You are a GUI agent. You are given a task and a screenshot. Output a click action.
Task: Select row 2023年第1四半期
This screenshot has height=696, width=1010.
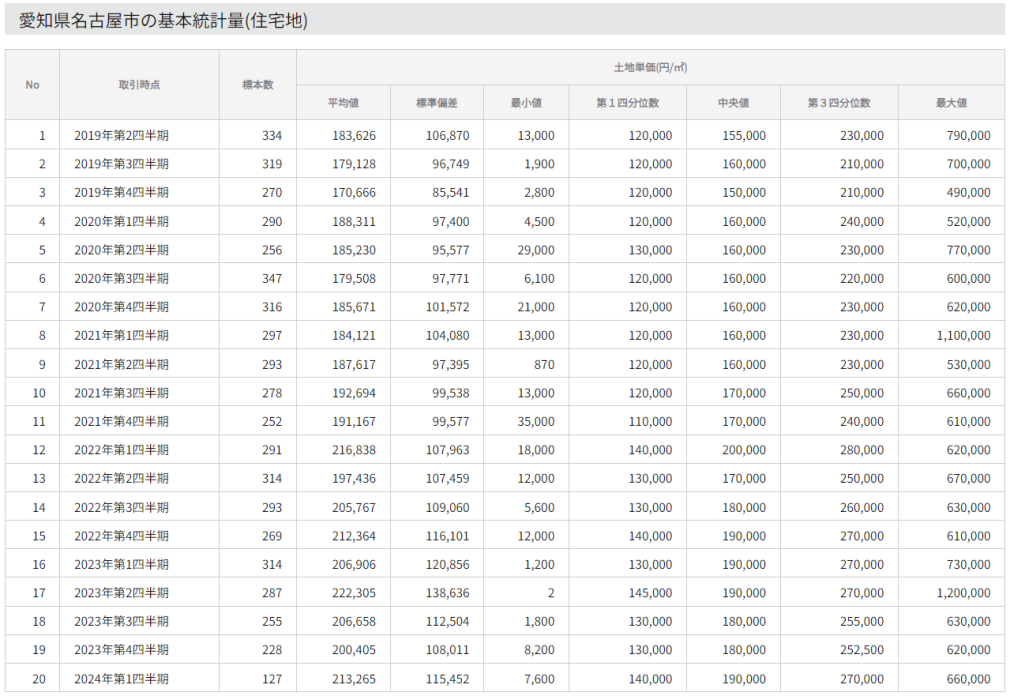(505, 564)
